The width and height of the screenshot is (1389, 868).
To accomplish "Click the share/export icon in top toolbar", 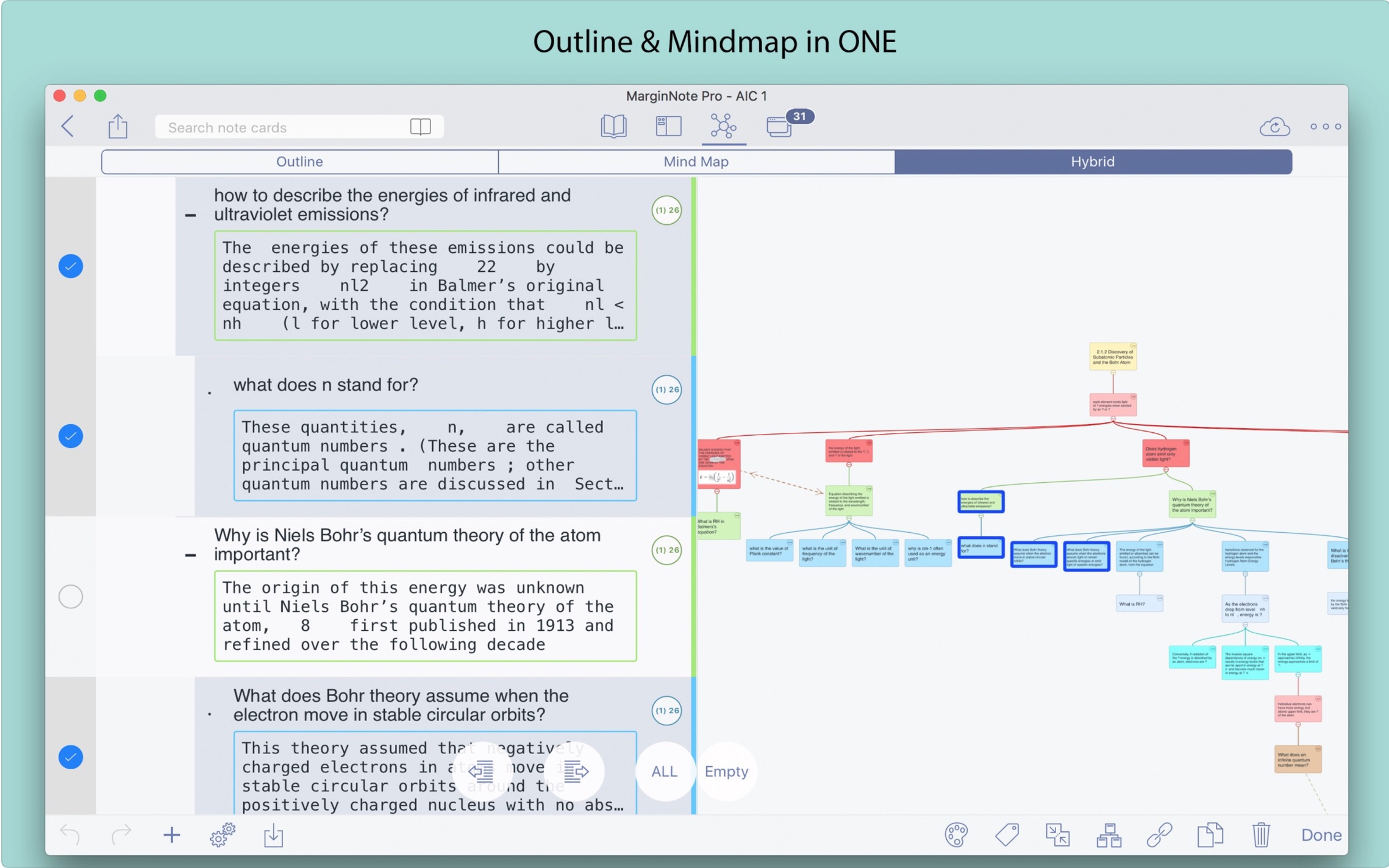I will click(118, 126).
